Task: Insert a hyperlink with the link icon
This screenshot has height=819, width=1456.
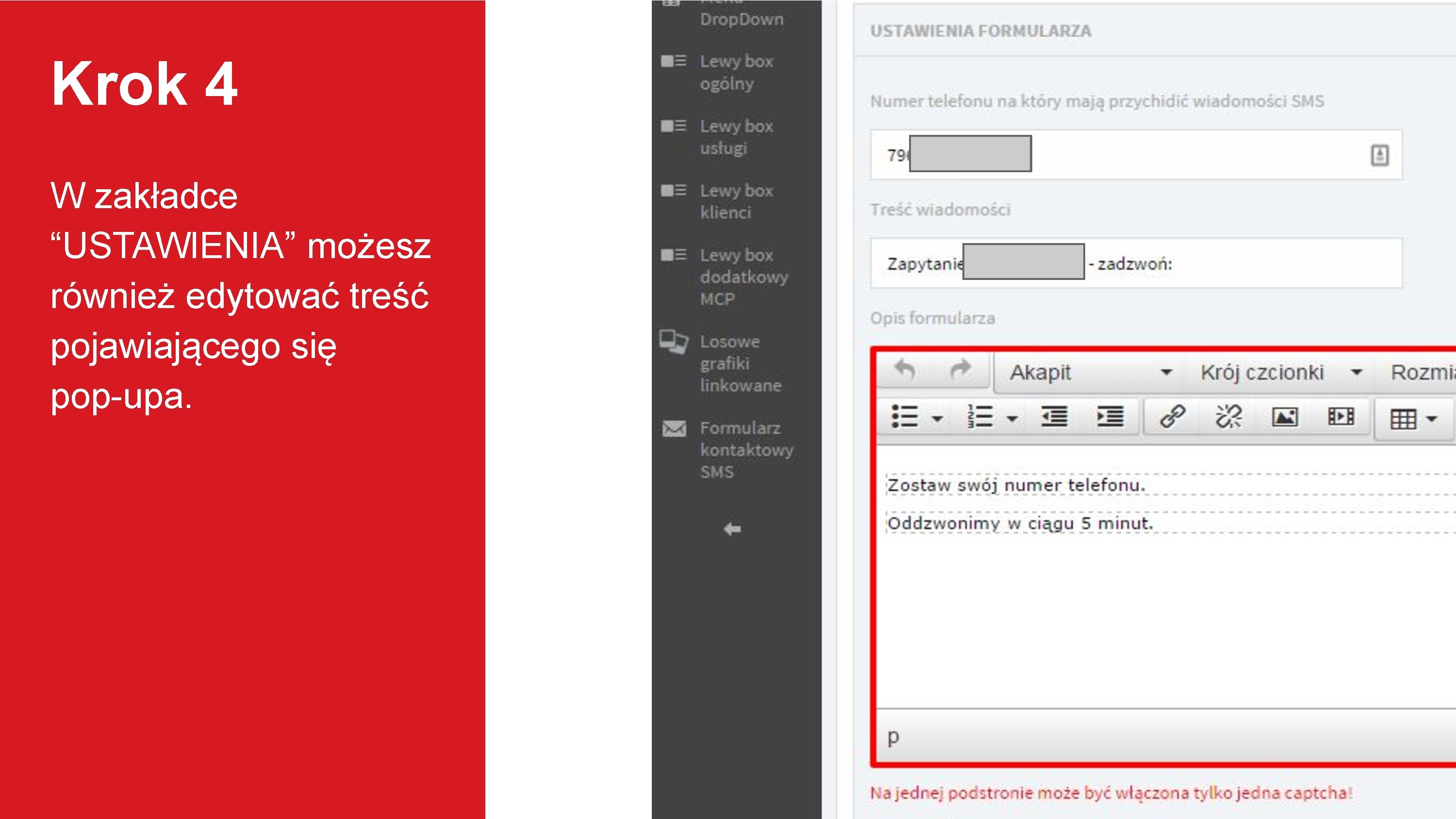Action: pos(1172,417)
